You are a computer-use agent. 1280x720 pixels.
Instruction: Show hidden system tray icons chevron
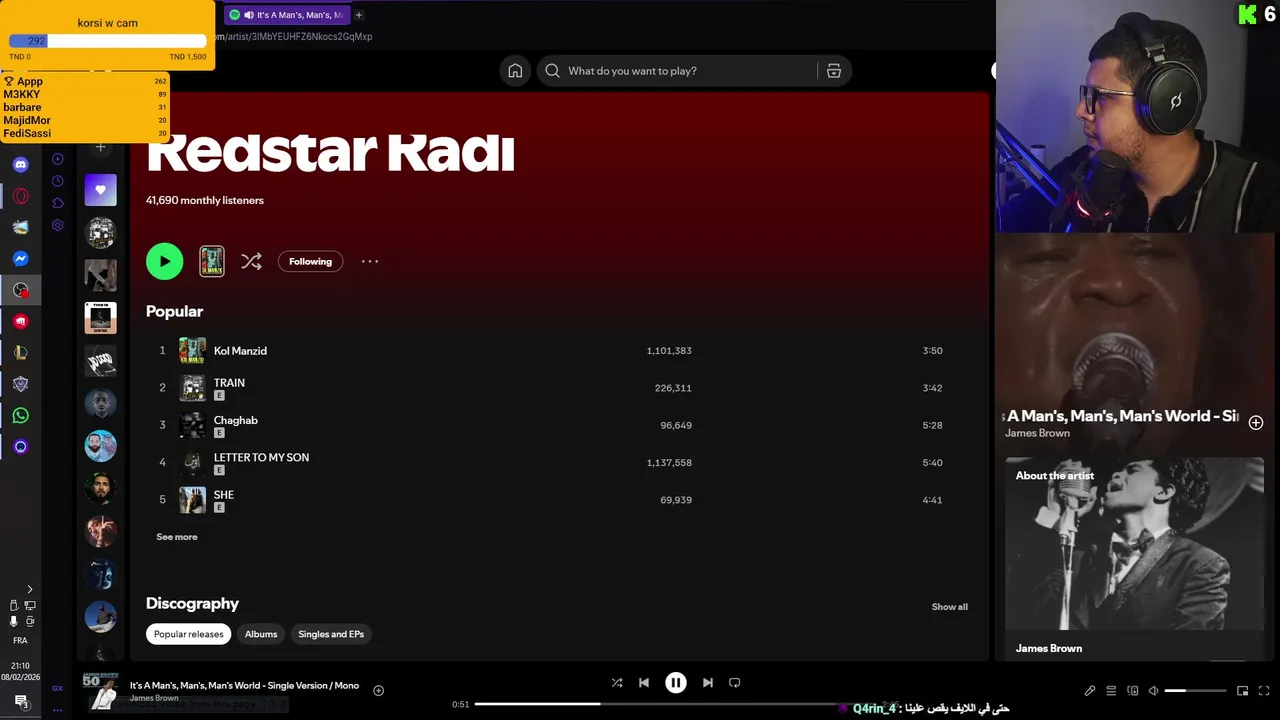[x=29, y=589]
